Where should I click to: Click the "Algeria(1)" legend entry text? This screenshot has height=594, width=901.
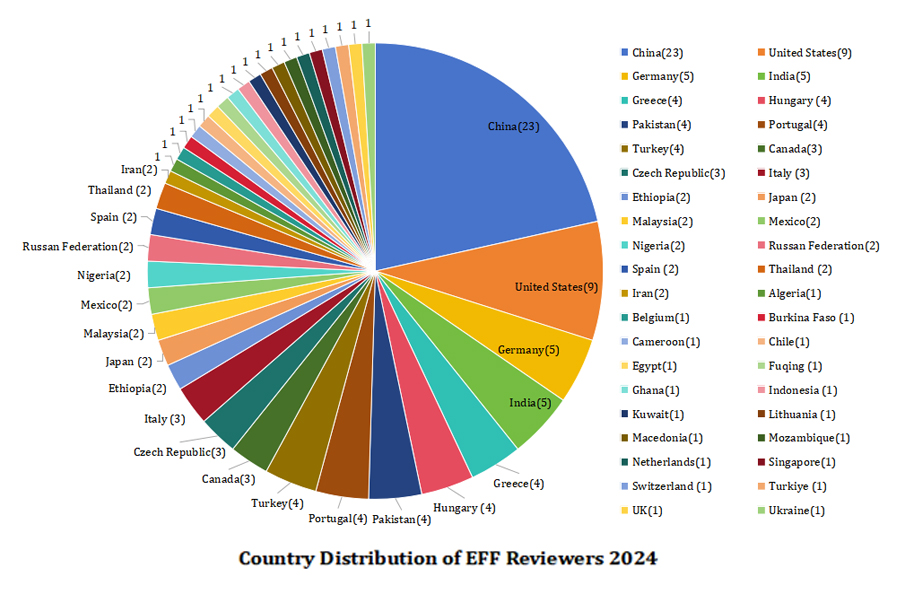click(795, 294)
